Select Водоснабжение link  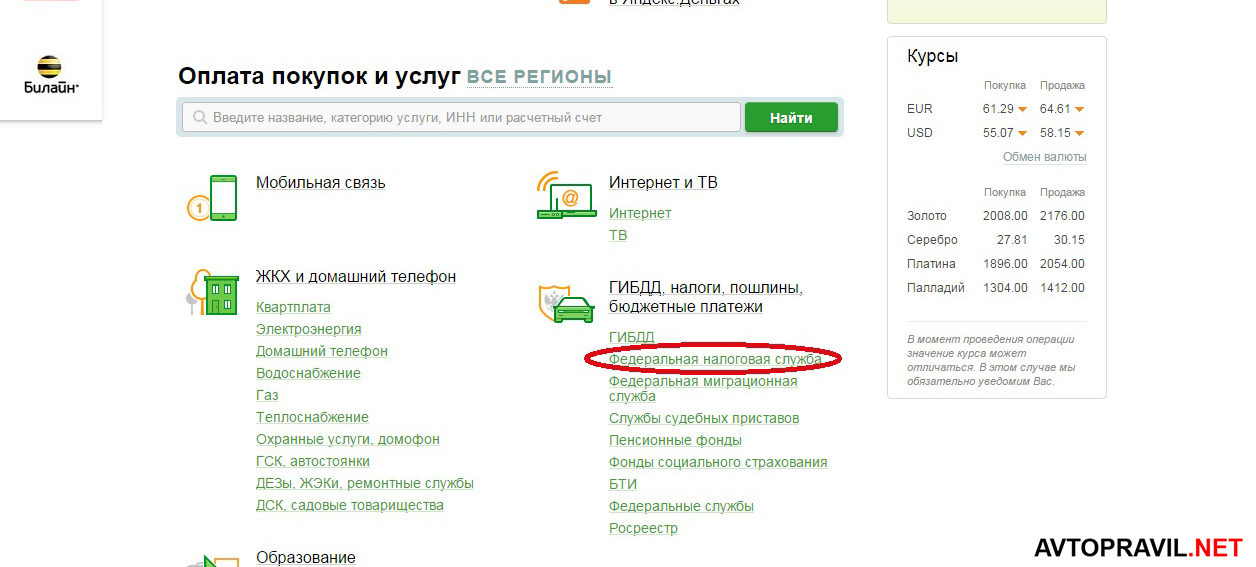point(308,373)
